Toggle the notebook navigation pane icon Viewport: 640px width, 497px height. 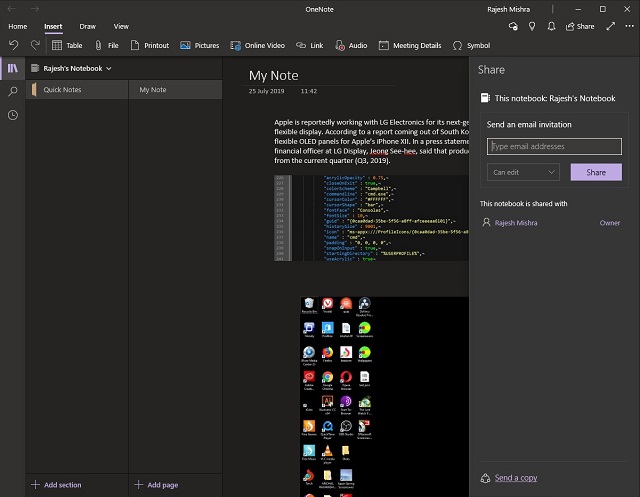coord(13,68)
